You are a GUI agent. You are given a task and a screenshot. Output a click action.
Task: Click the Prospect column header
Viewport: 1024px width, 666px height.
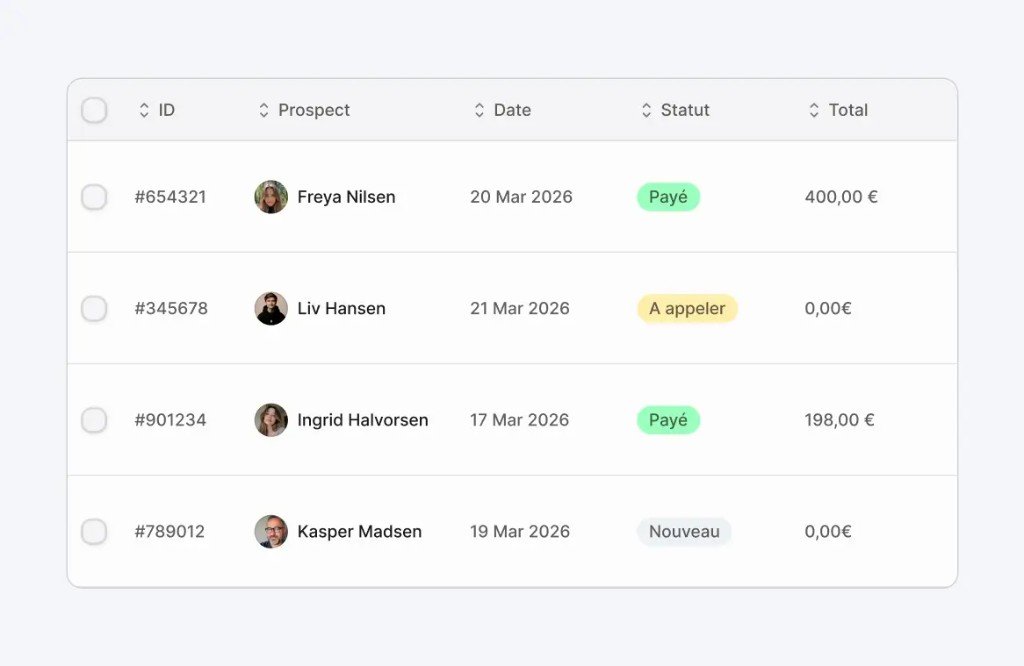pos(312,110)
